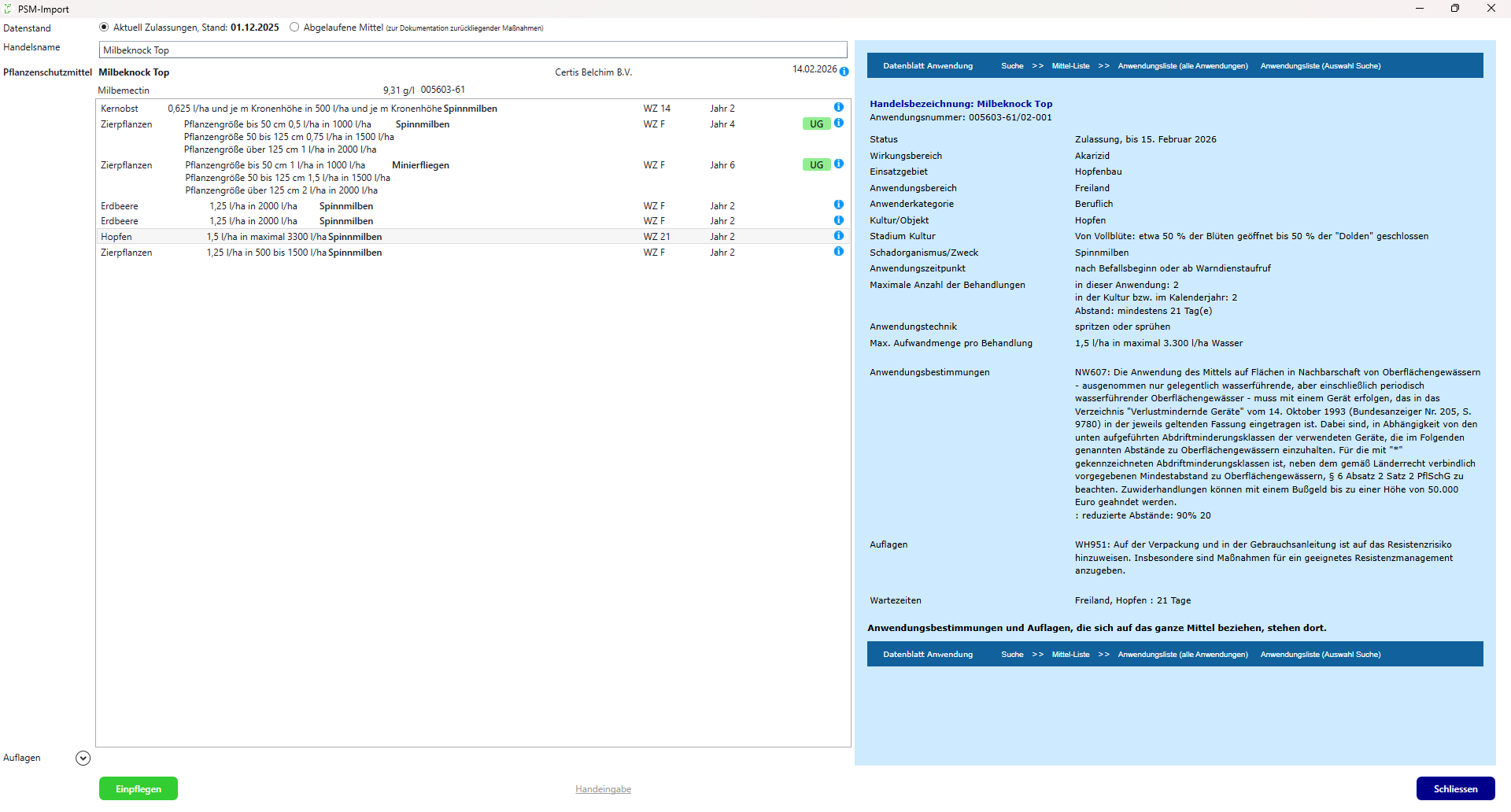1511x812 pixels.
Task: Open top Datenblatt Anwendung tab
Action: point(928,66)
